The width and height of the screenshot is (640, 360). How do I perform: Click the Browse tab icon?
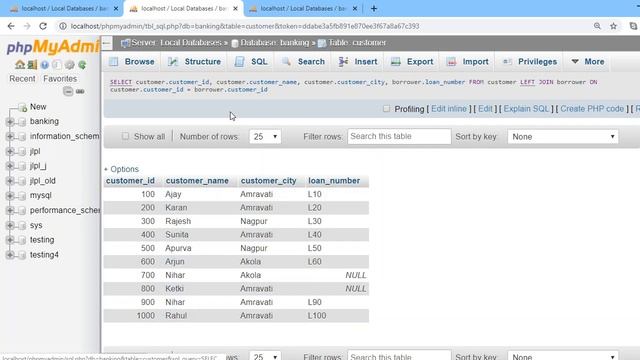click(x=114, y=62)
